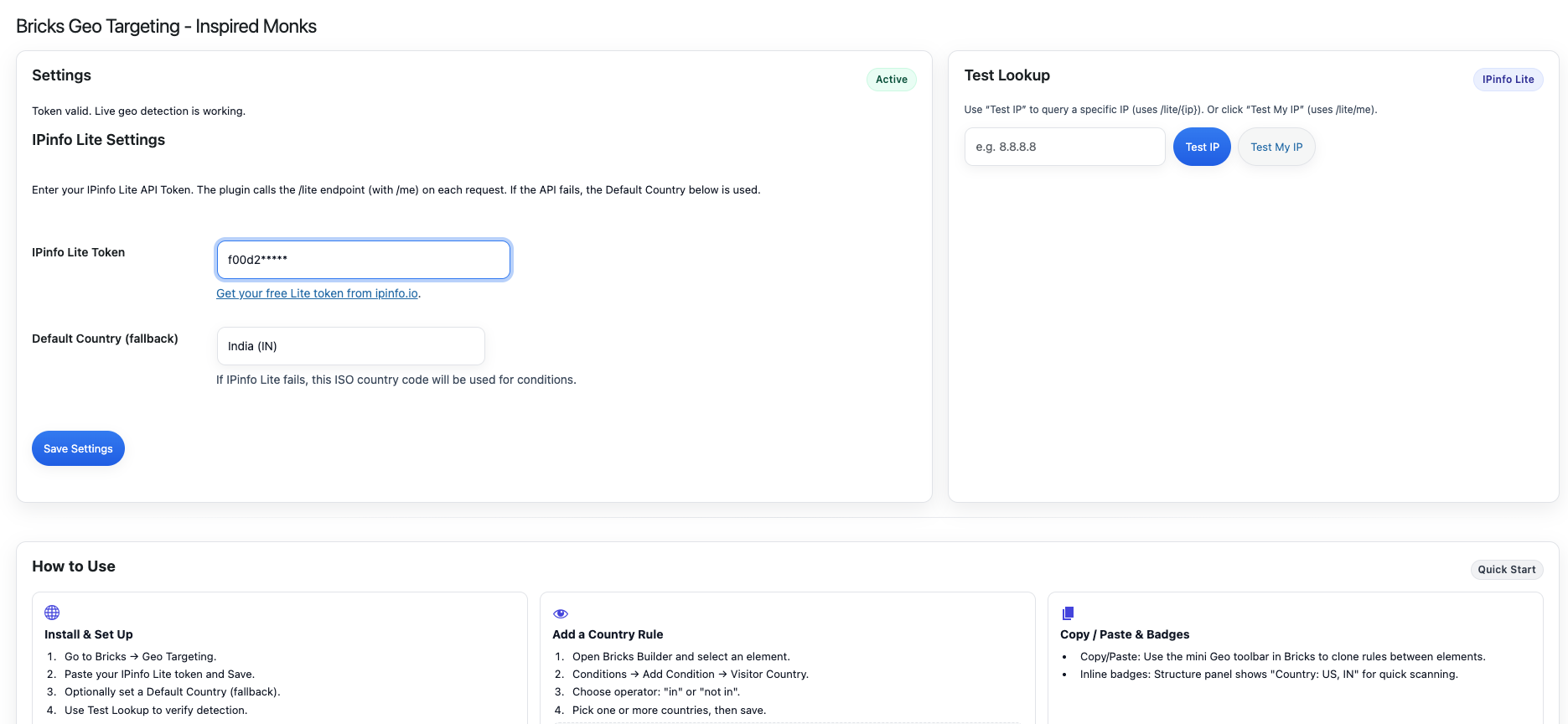Image resolution: width=1568 pixels, height=724 pixels.
Task: Click the IPinfo Lite Settings heading
Action: (98, 140)
